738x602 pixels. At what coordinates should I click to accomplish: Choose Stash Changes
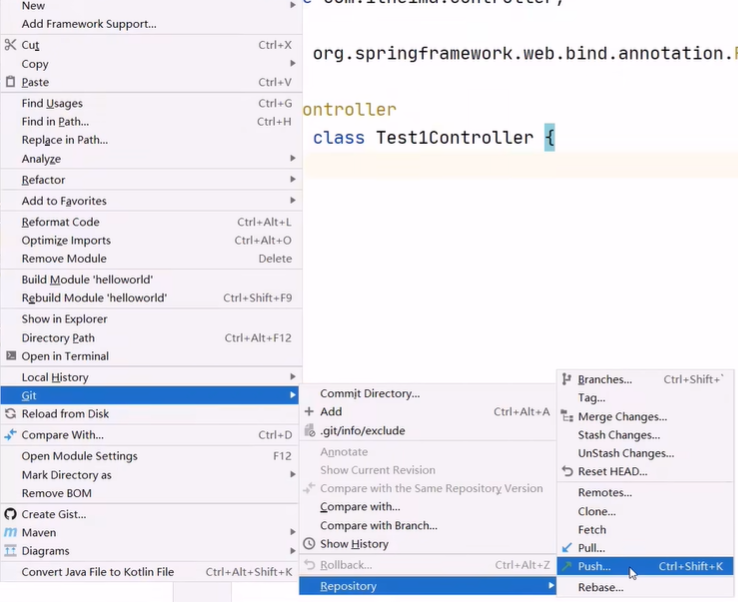coord(645,435)
